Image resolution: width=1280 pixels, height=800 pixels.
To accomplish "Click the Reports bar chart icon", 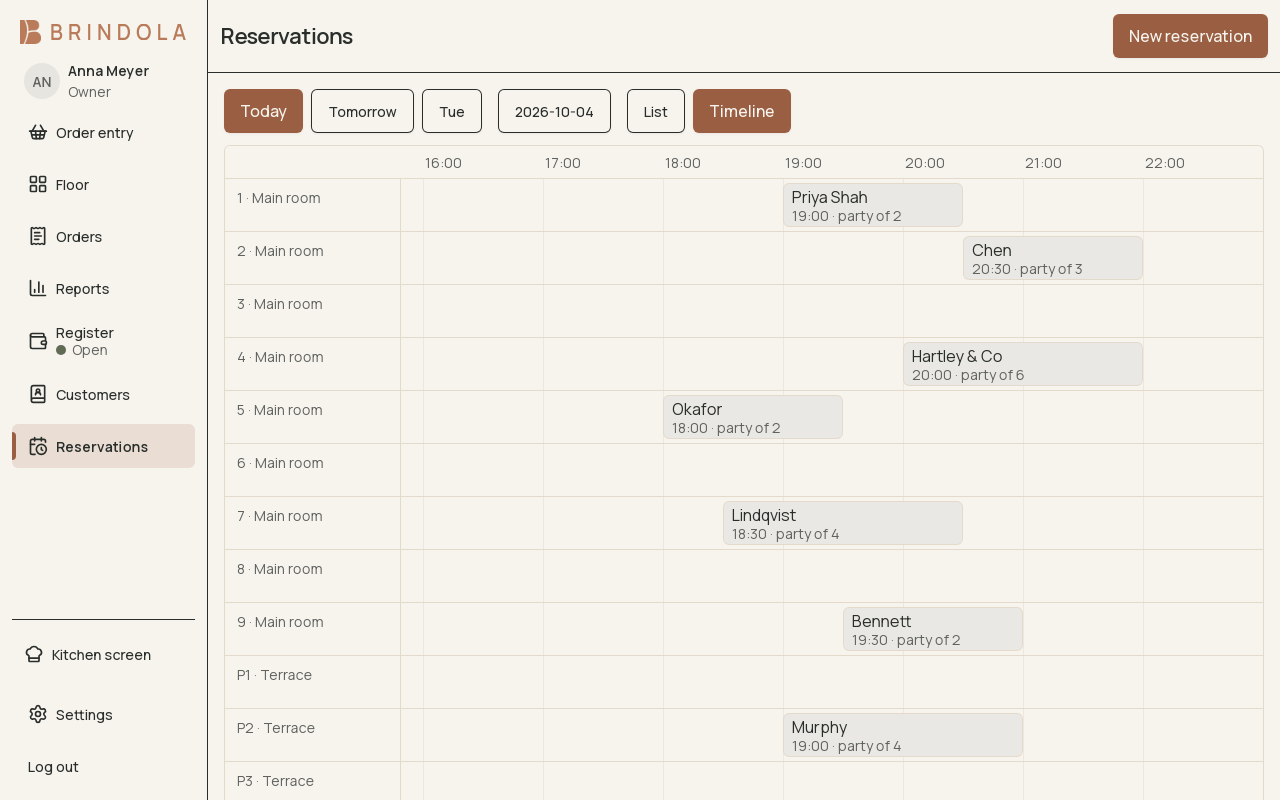I will click(38, 288).
